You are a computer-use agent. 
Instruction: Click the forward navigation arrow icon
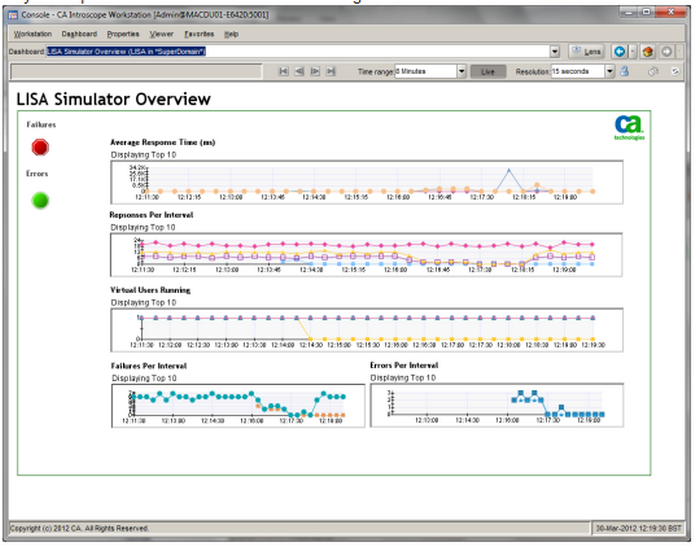tap(667, 52)
